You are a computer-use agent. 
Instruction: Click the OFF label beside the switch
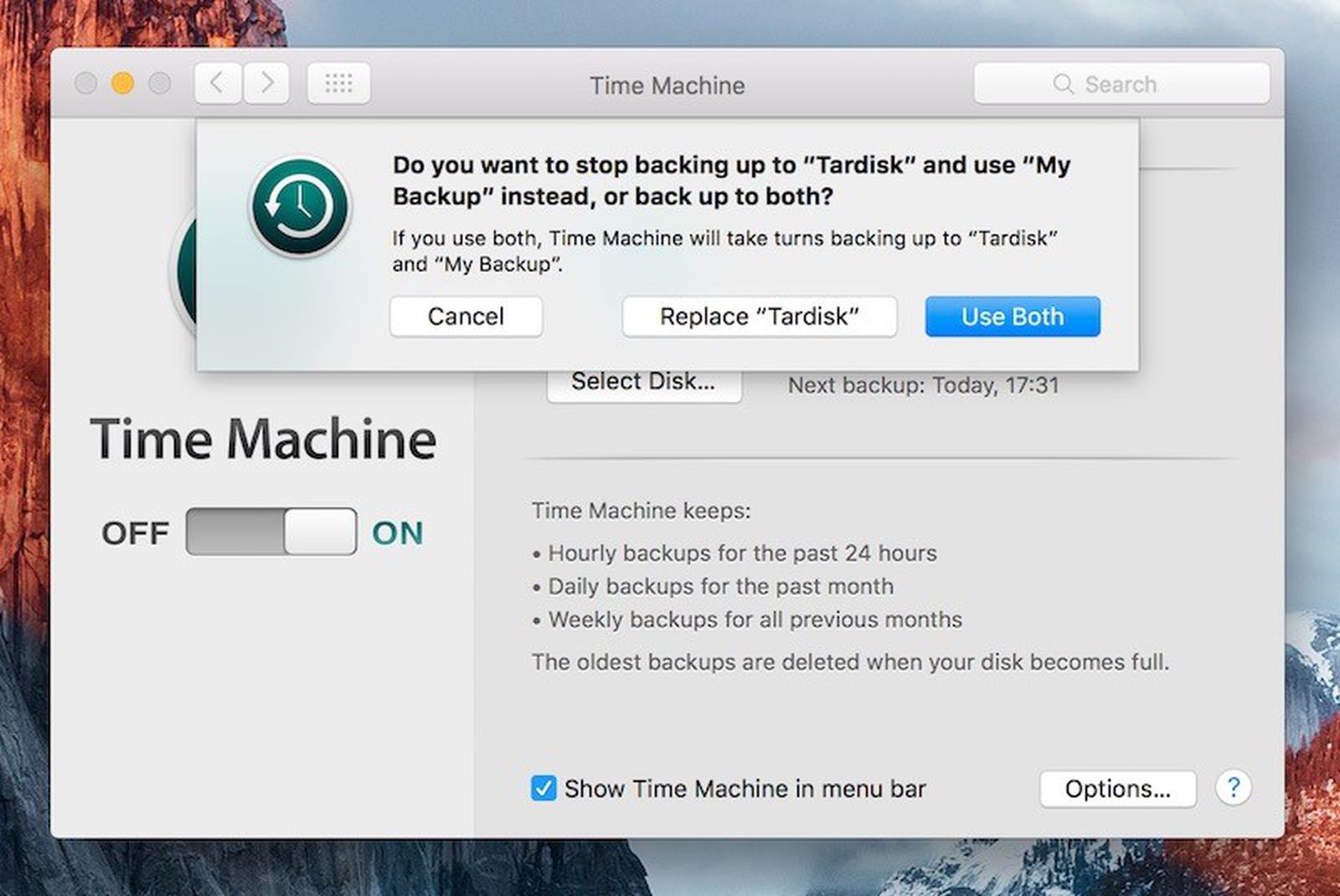(135, 533)
